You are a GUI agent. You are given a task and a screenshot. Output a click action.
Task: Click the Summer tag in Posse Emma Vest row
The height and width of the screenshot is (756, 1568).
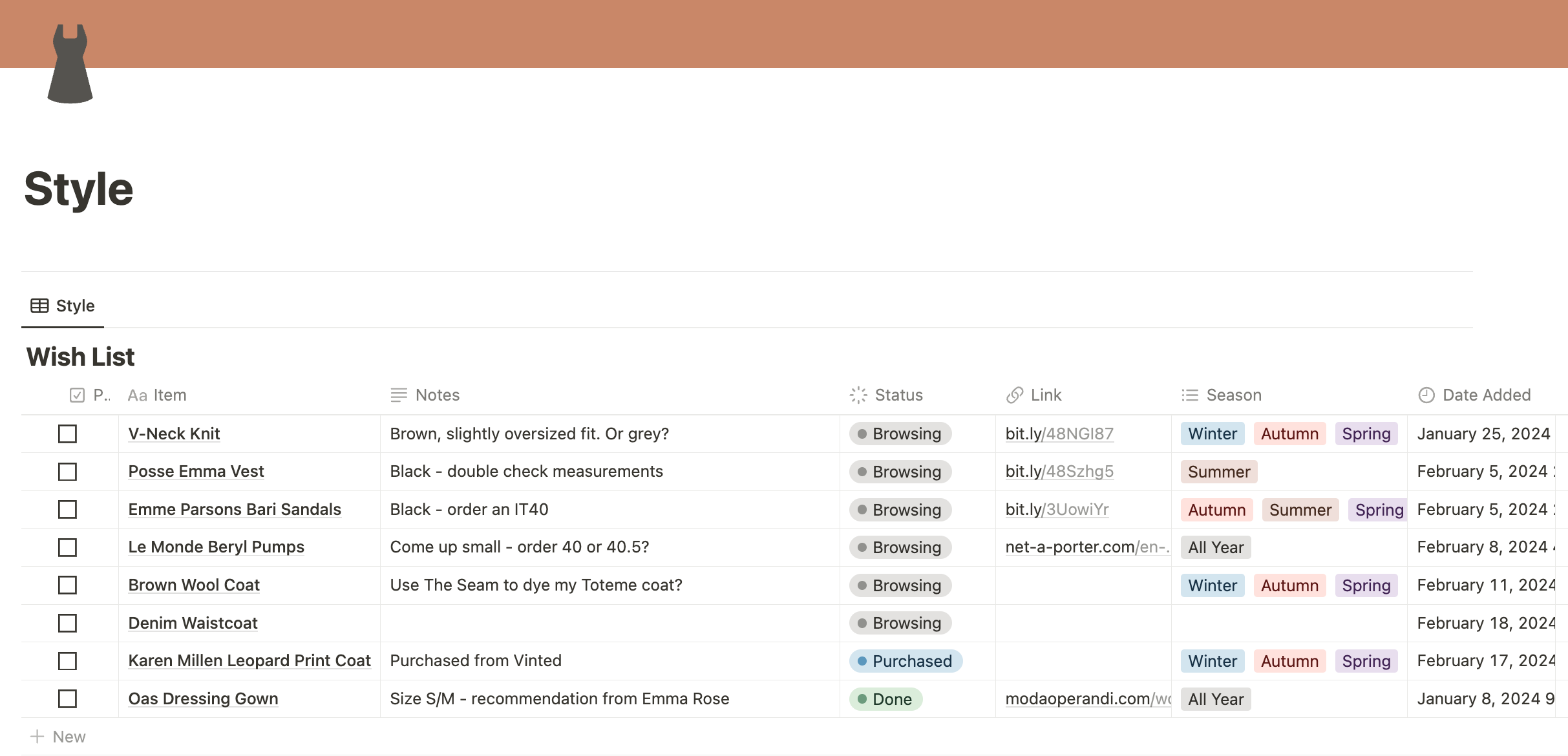click(1218, 472)
